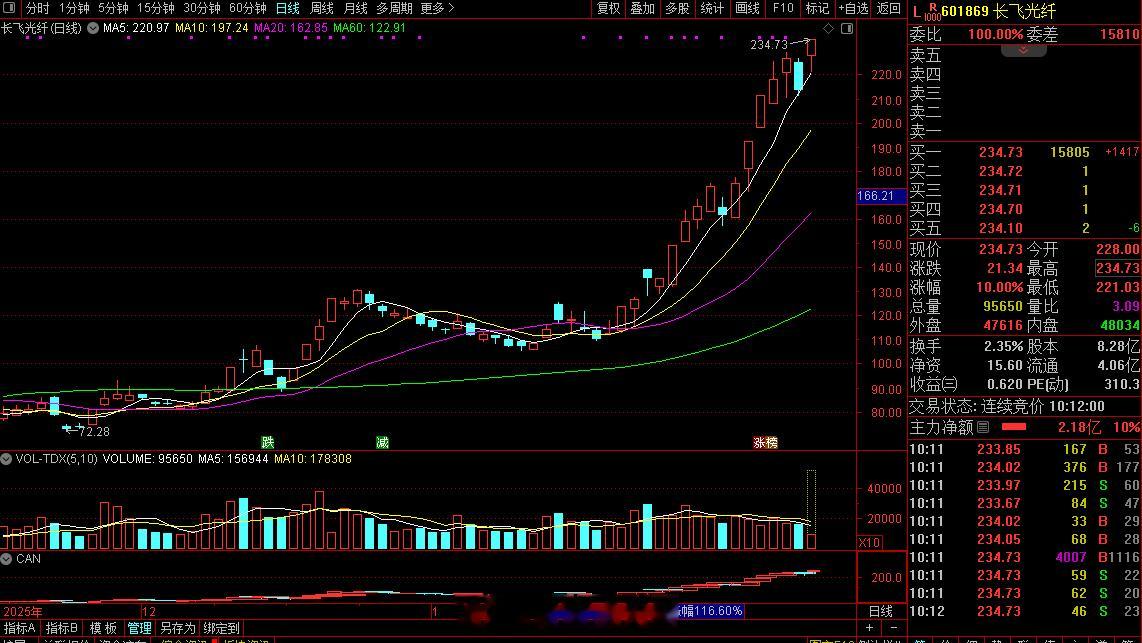Click the L R margin badge icon
Screen dimensions: 1142x643
[x=926, y=11]
